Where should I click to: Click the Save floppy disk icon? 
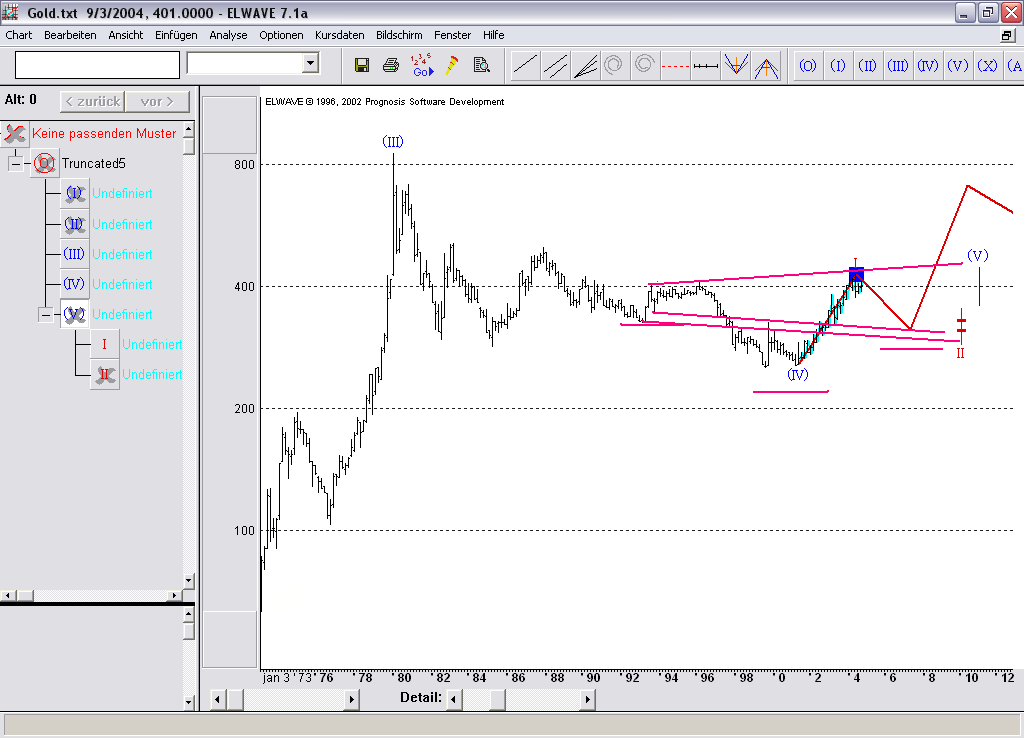tap(362, 65)
